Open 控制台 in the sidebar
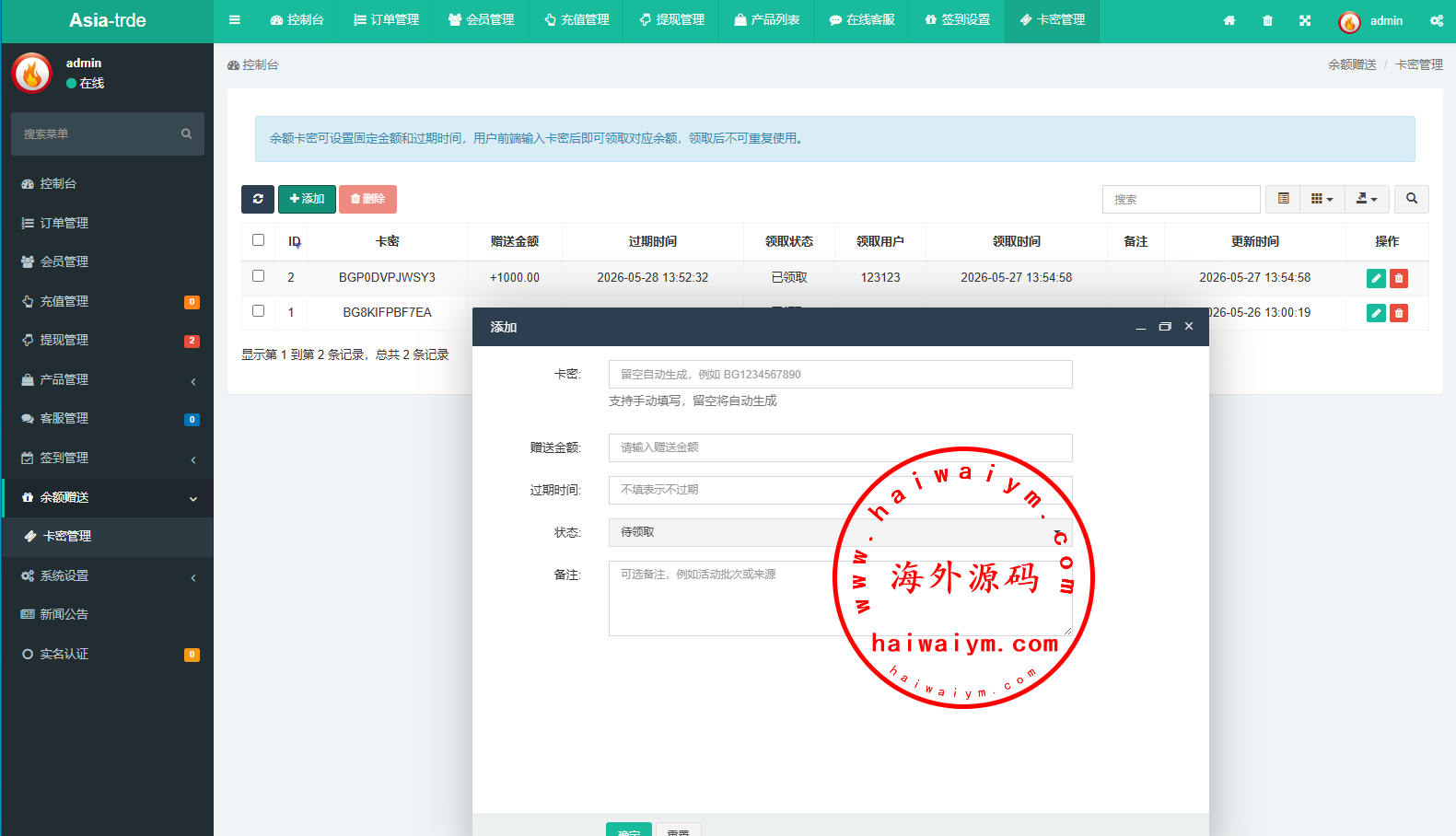The width and height of the screenshot is (1456, 836). coord(108,184)
